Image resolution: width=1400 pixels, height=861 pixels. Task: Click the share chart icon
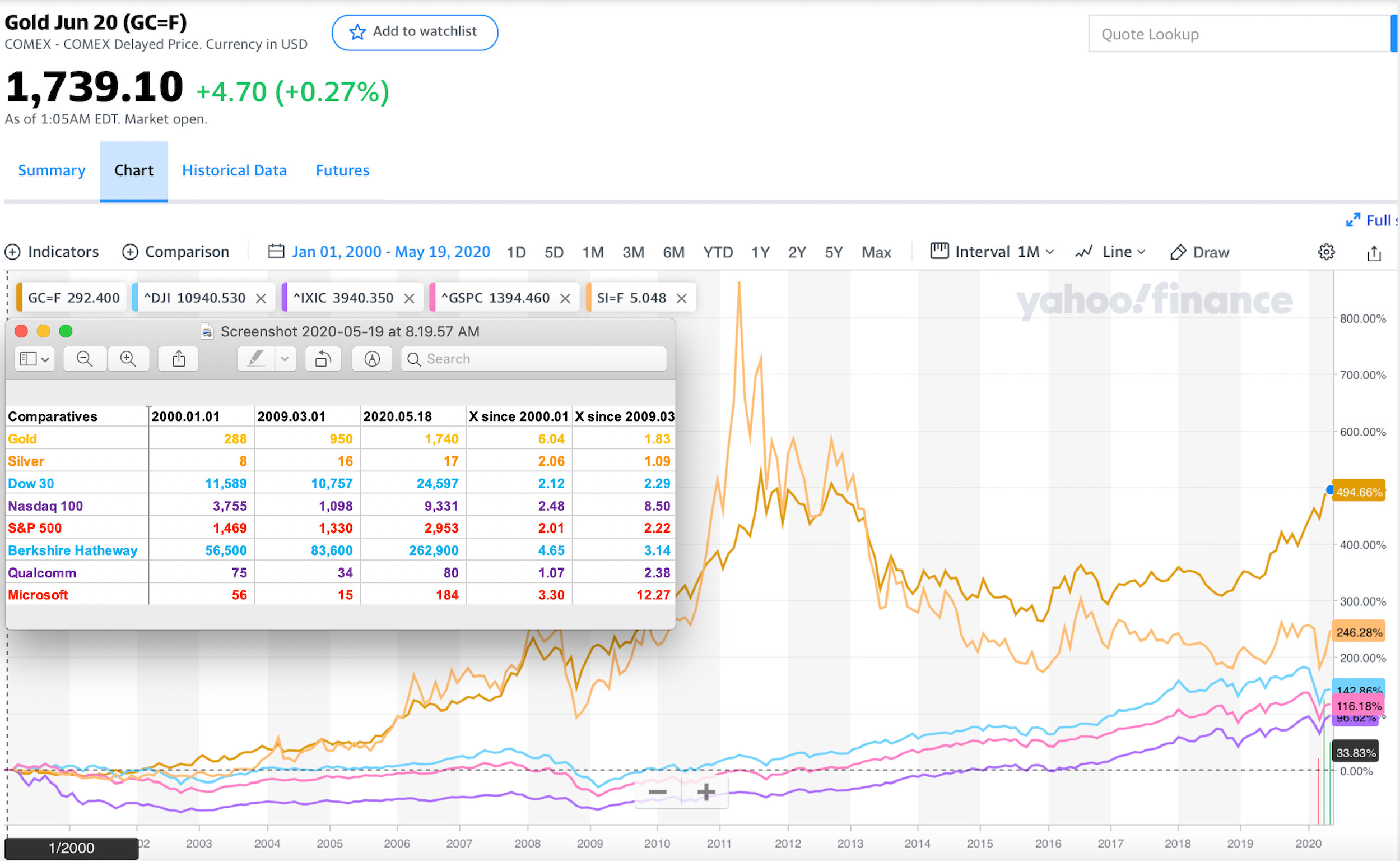[1374, 253]
